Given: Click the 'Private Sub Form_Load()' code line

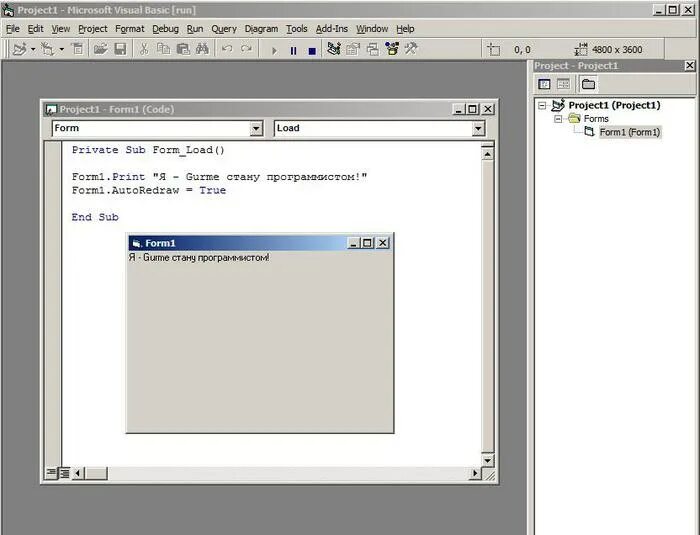Looking at the screenshot, I should (x=148, y=150).
